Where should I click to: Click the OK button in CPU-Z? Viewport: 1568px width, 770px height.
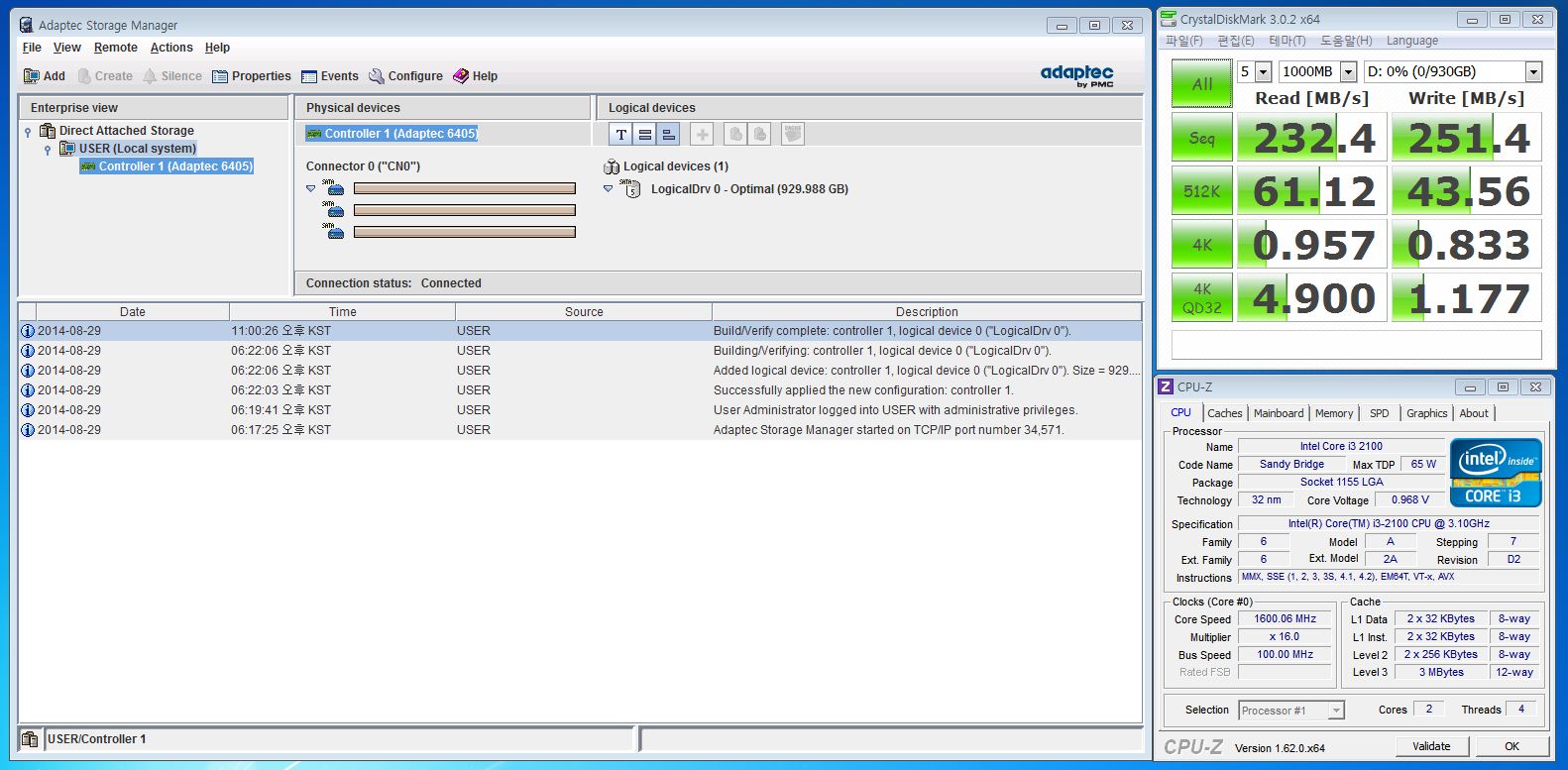(1512, 746)
